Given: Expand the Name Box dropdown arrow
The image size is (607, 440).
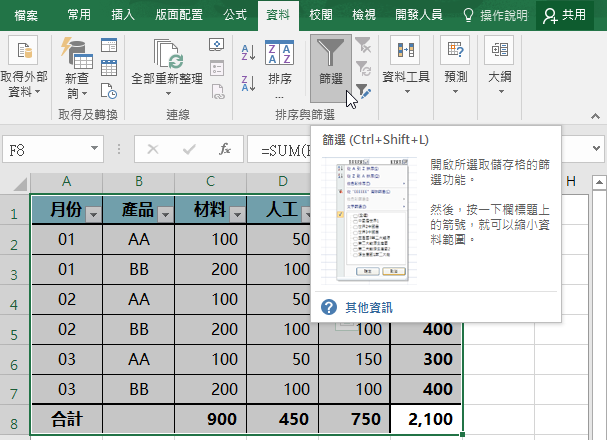Looking at the screenshot, I should click(x=94, y=148).
